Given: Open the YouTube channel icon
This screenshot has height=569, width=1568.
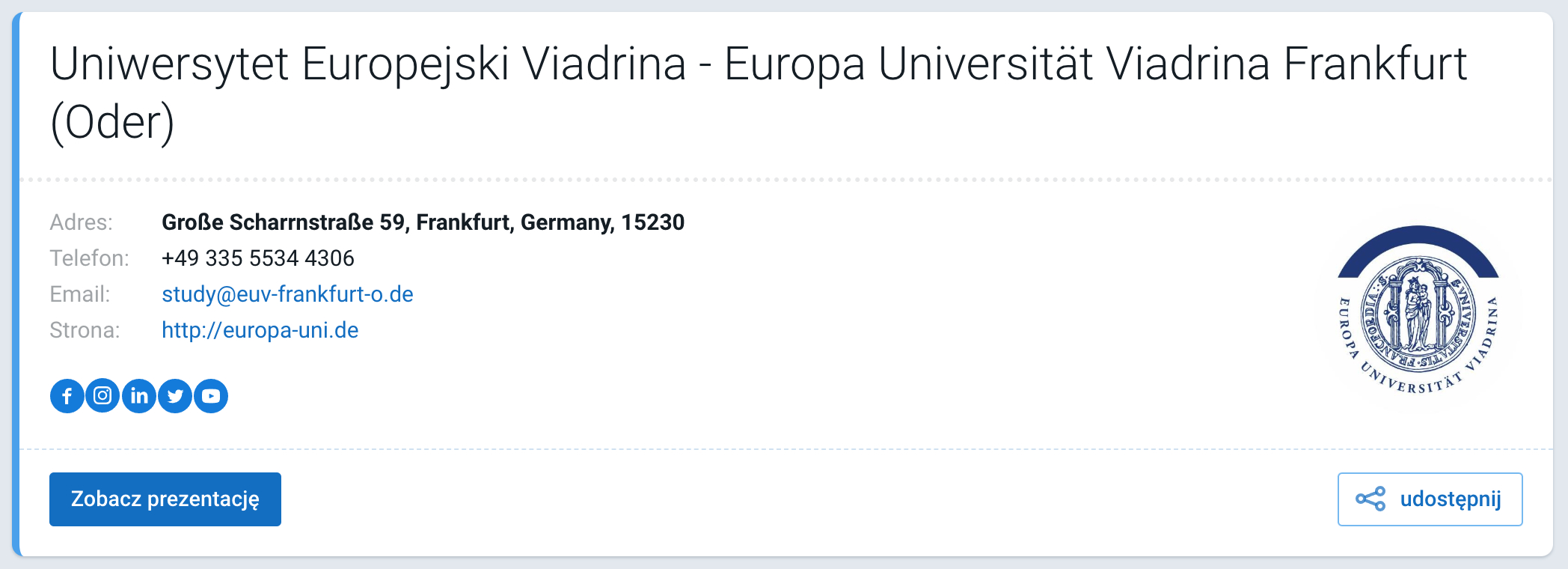Looking at the screenshot, I should pyautogui.click(x=211, y=396).
